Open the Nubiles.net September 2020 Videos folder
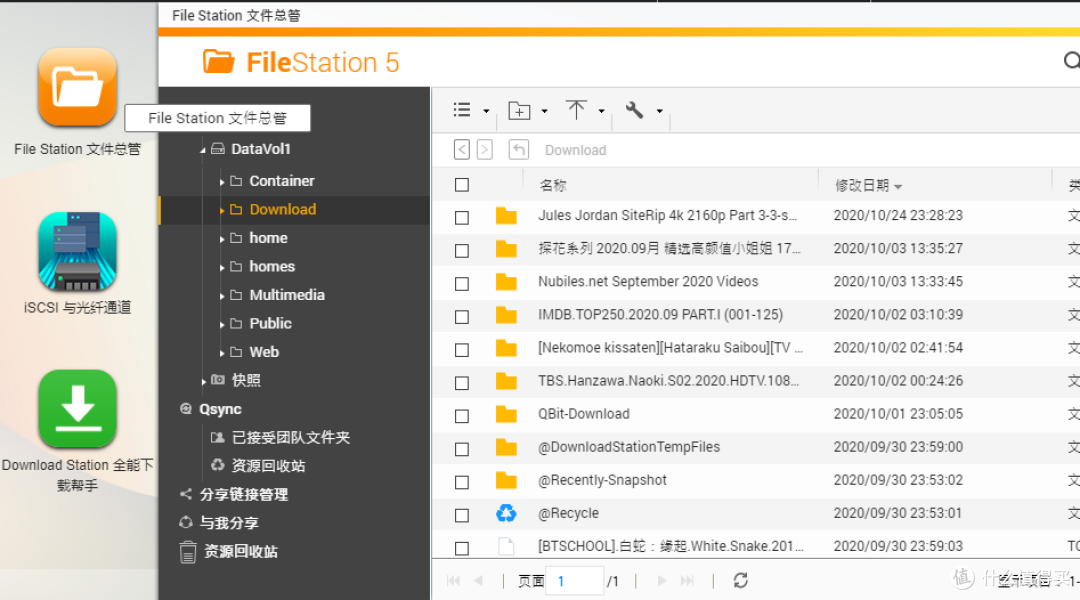Viewport: 1080px width, 600px height. (647, 282)
